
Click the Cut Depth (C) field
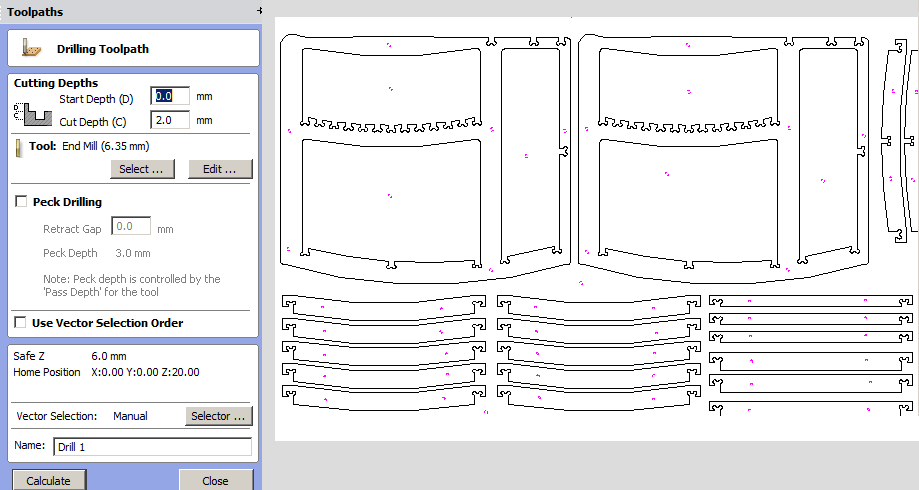pos(170,120)
